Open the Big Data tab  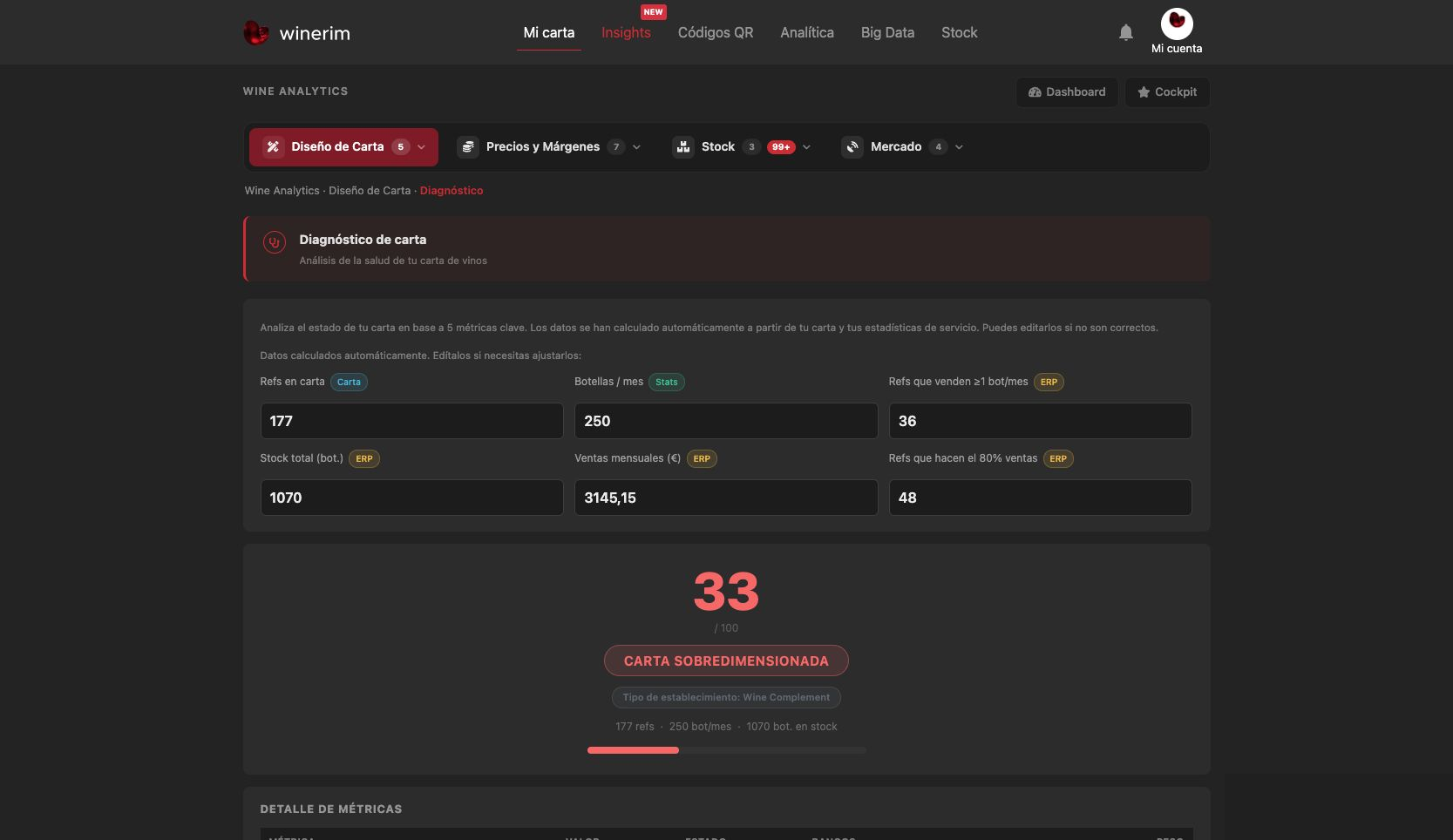coord(887,32)
